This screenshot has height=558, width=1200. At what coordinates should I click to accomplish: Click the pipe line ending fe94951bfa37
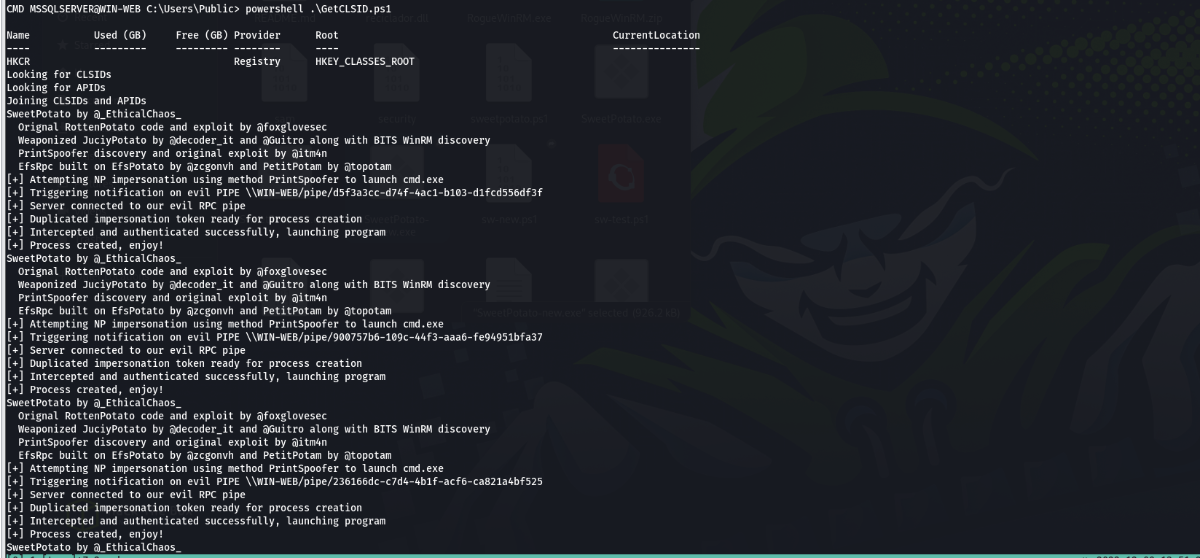pos(275,337)
